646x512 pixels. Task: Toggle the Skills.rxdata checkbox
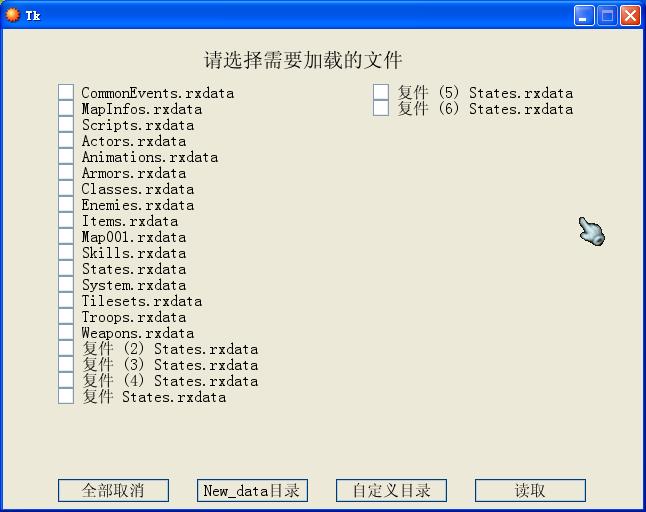pyautogui.click(x=66, y=252)
